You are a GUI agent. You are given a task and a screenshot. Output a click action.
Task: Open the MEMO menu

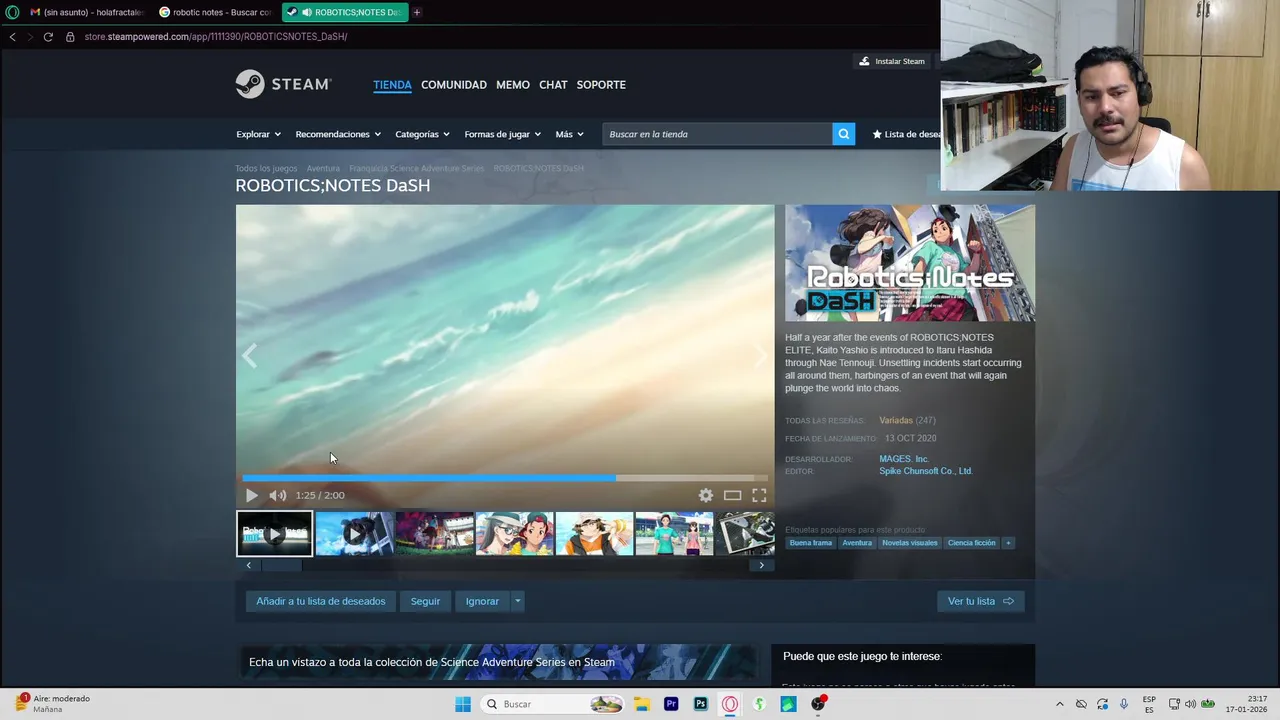tap(513, 85)
